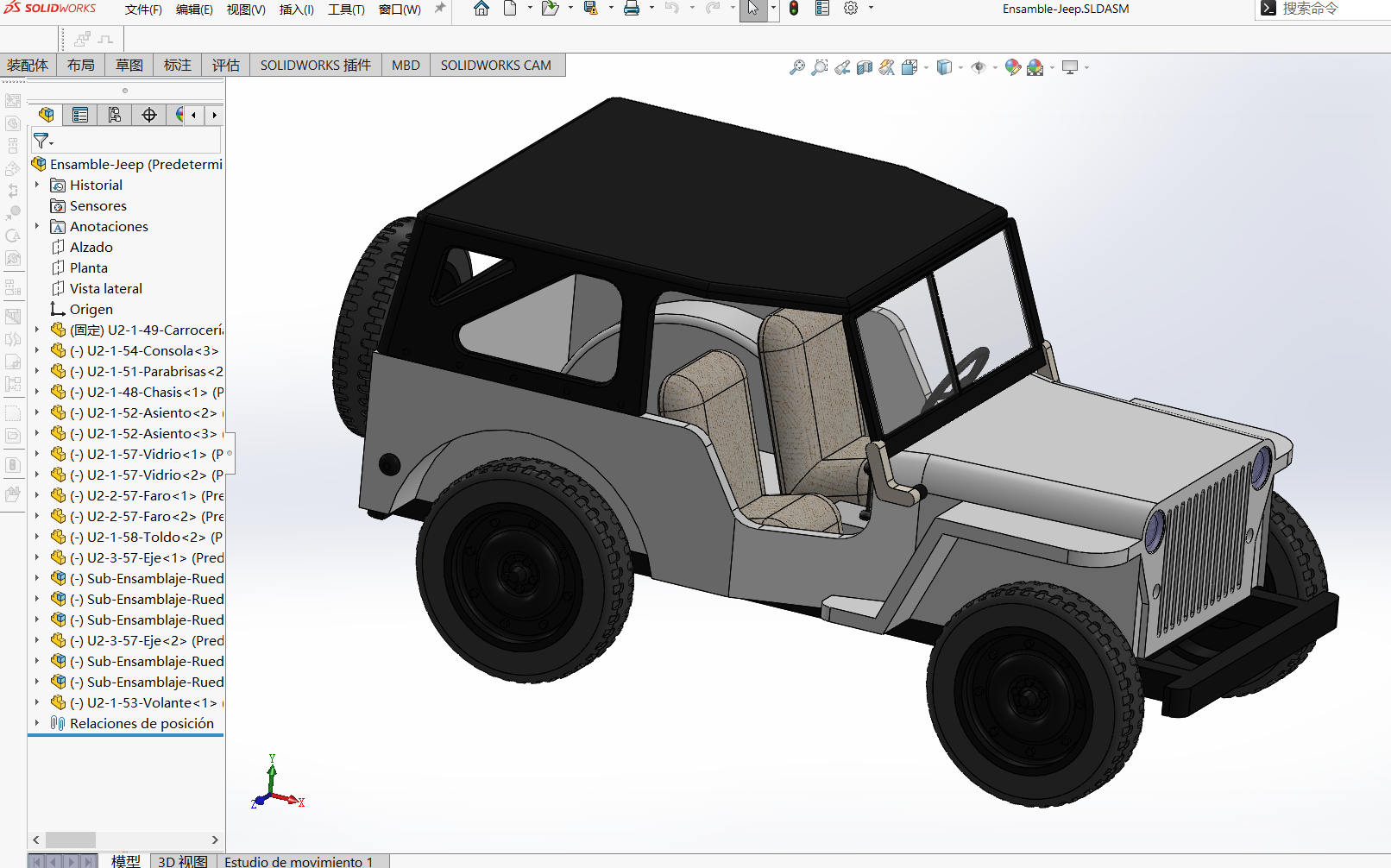Expand the Relaciones de posición tree node
This screenshot has height=868, width=1391.
[37, 723]
